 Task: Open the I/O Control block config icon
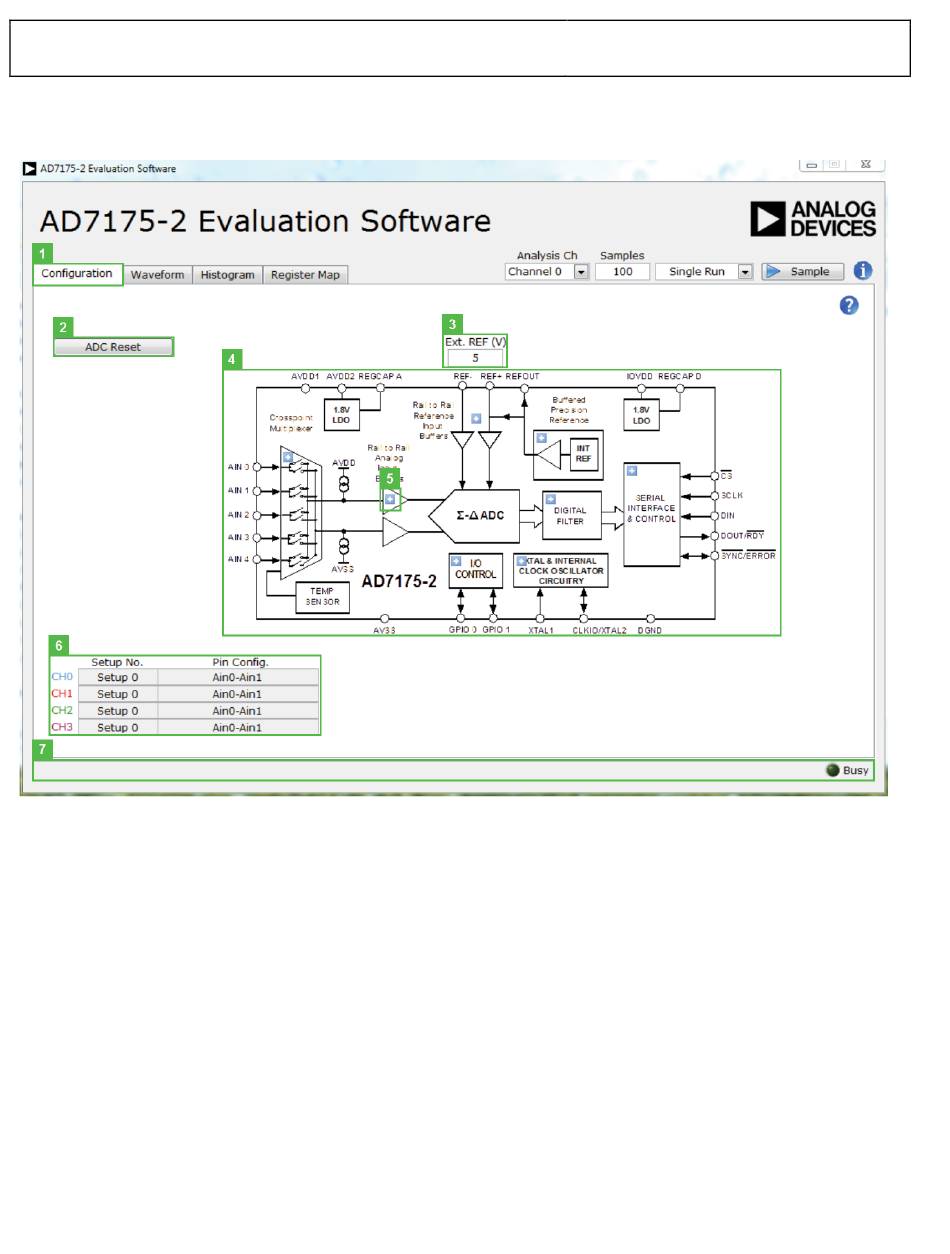pyautogui.click(x=456, y=561)
